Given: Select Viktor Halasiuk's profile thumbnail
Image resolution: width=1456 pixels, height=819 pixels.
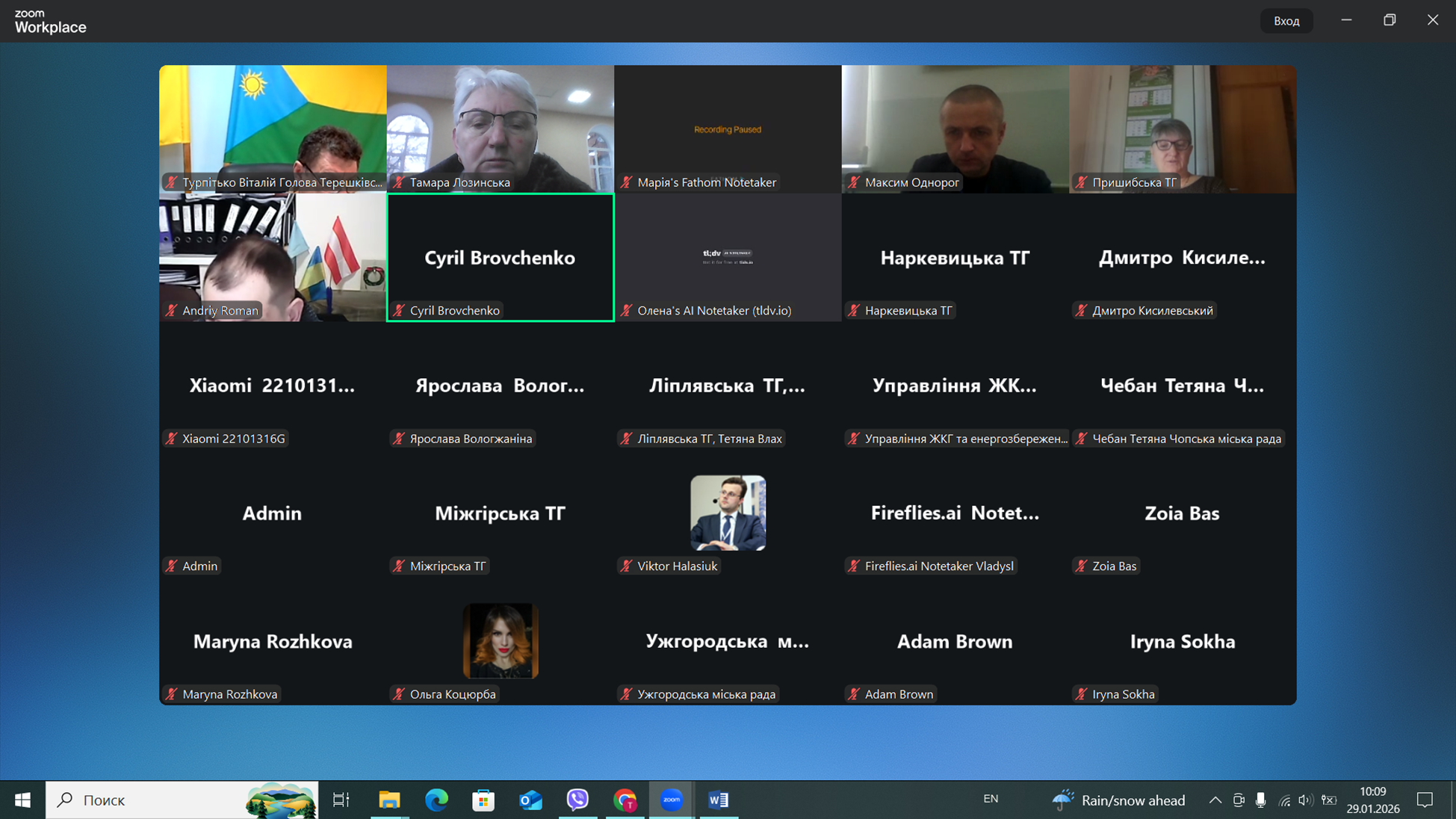Looking at the screenshot, I should tap(728, 513).
